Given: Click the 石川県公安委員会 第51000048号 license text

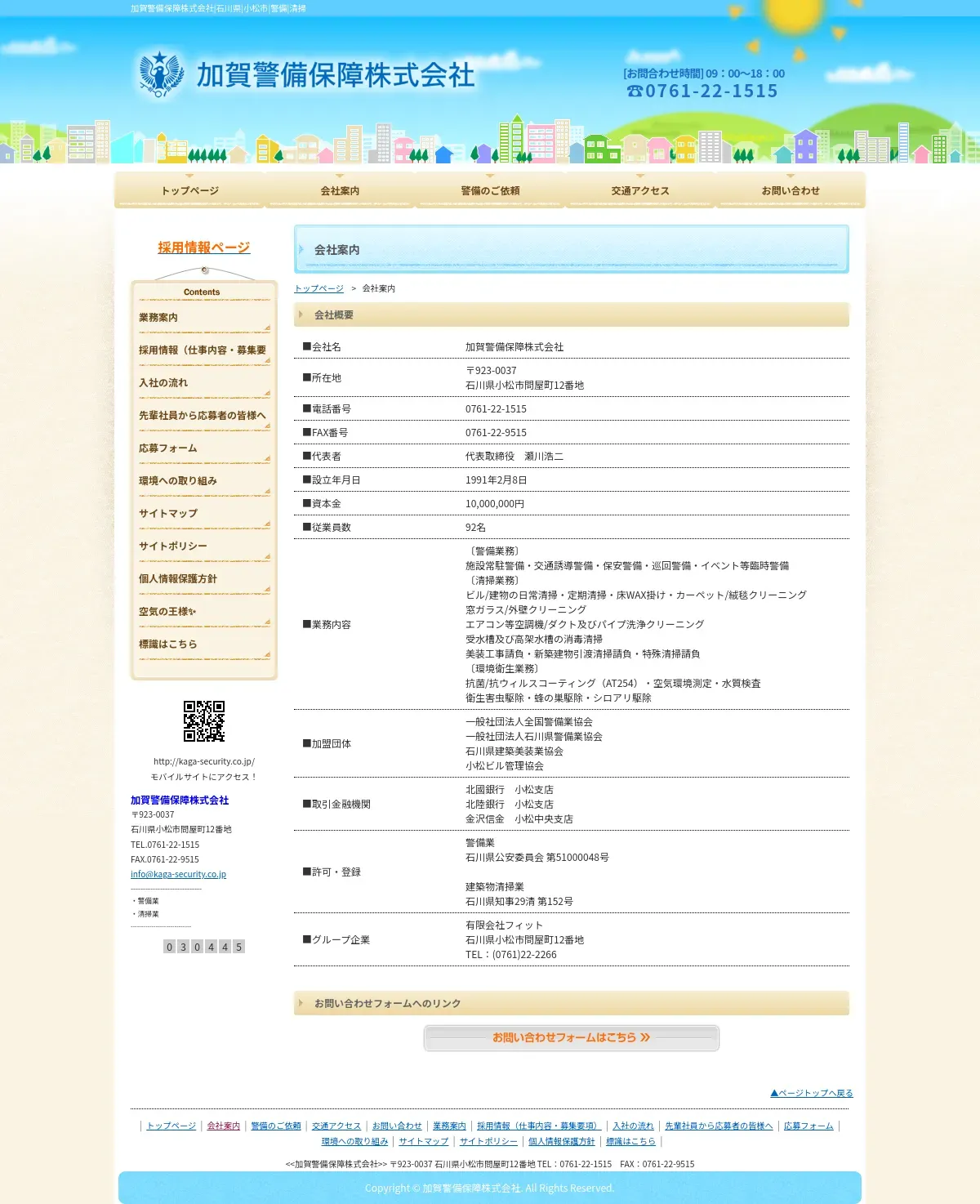Looking at the screenshot, I should (537, 858).
